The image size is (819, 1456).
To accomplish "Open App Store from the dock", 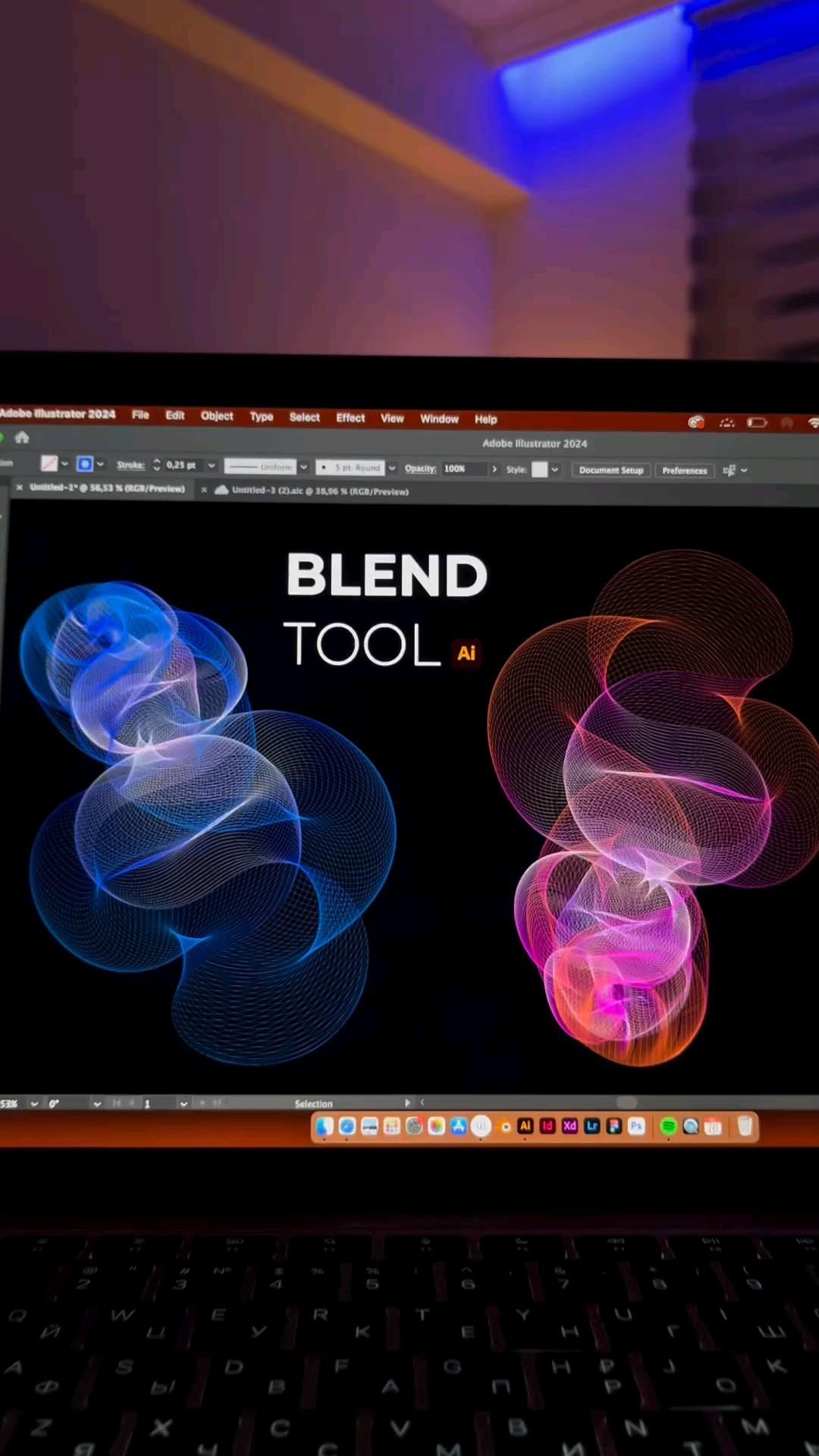I will tap(459, 1126).
